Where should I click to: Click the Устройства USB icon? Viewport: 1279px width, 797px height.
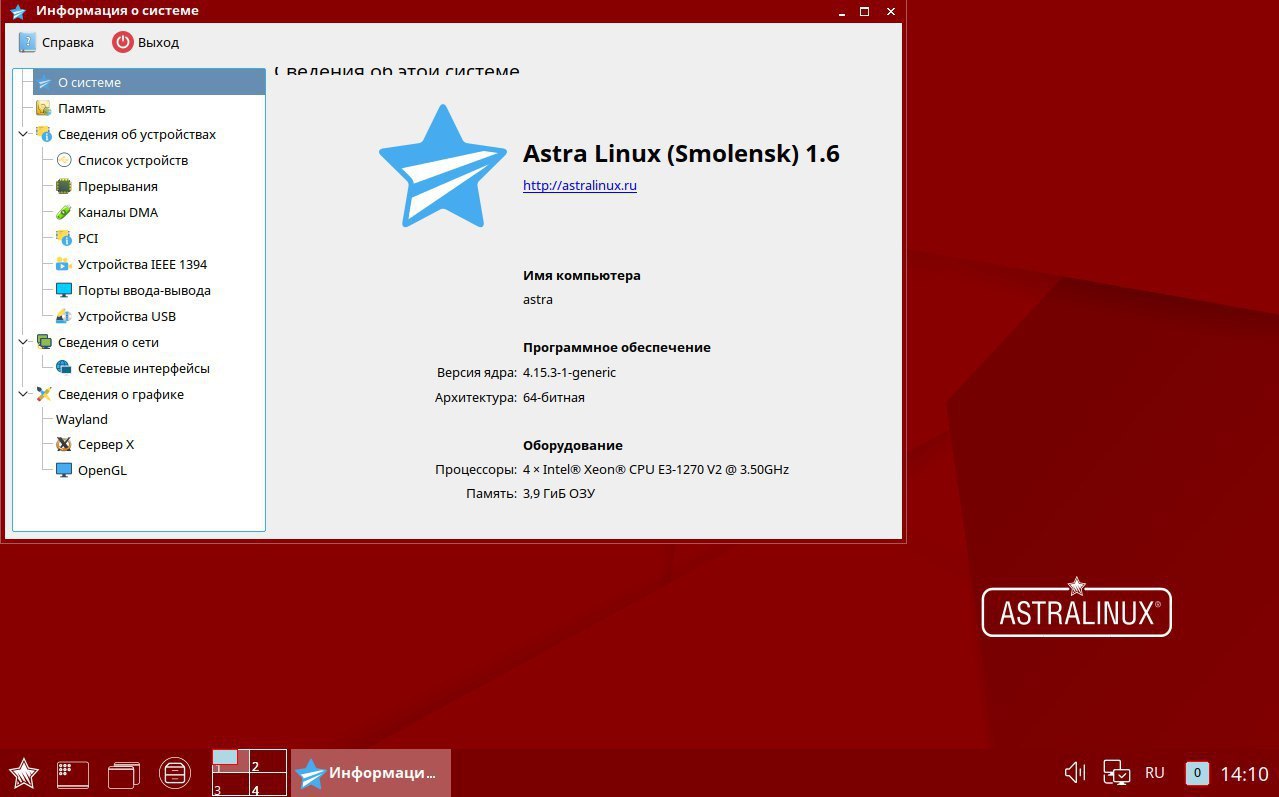(64, 317)
